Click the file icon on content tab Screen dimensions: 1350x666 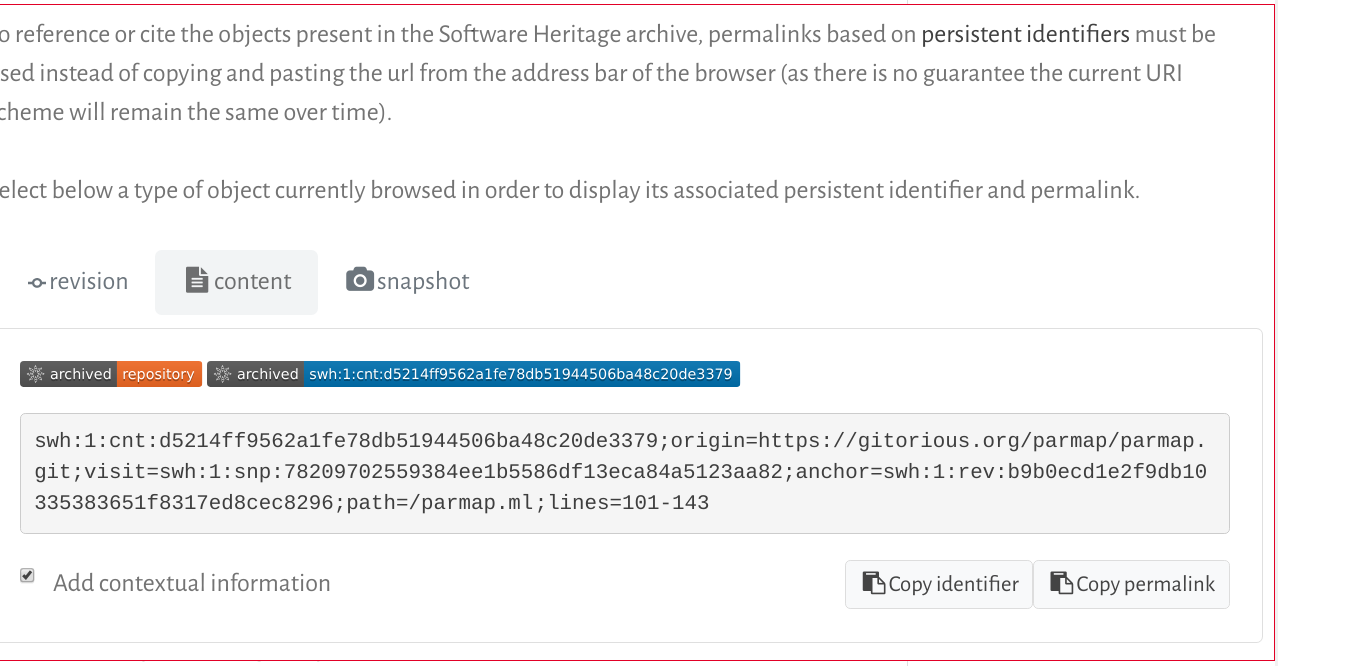[197, 280]
